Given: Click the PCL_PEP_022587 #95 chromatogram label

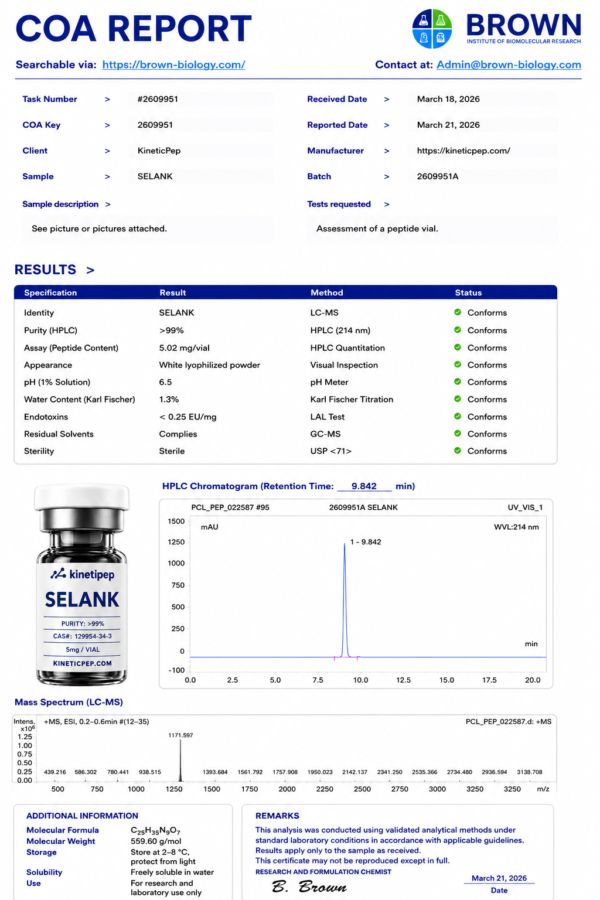Looking at the screenshot, I should [230, 507].
